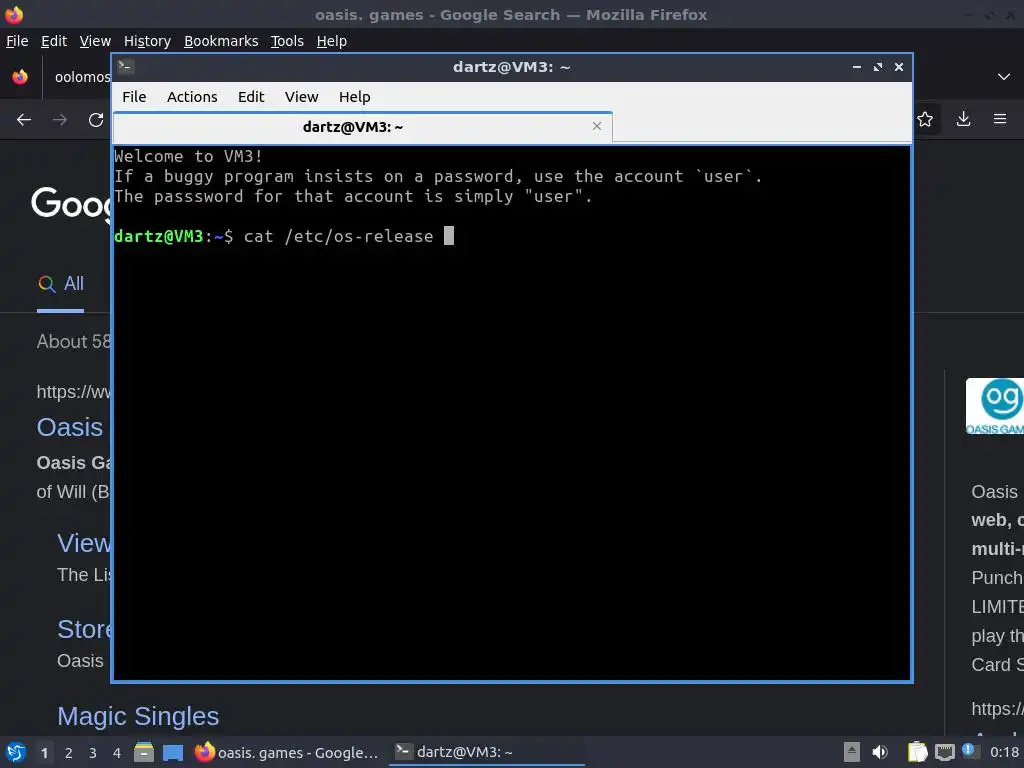
Task: Click the terminal icon in the window title bar
Action: (x=126, y=67)
